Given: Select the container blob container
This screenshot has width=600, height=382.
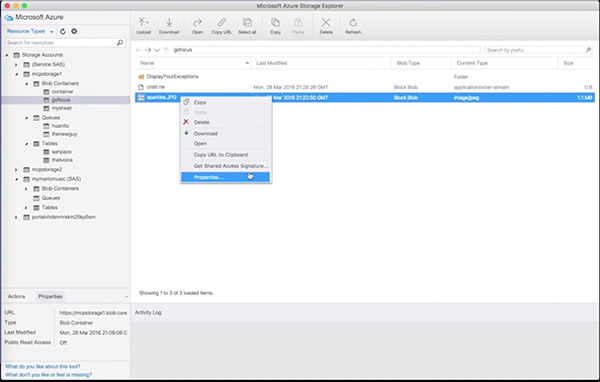Looking at the screenshot, I should pyautogui.click(x=62, y=91).
